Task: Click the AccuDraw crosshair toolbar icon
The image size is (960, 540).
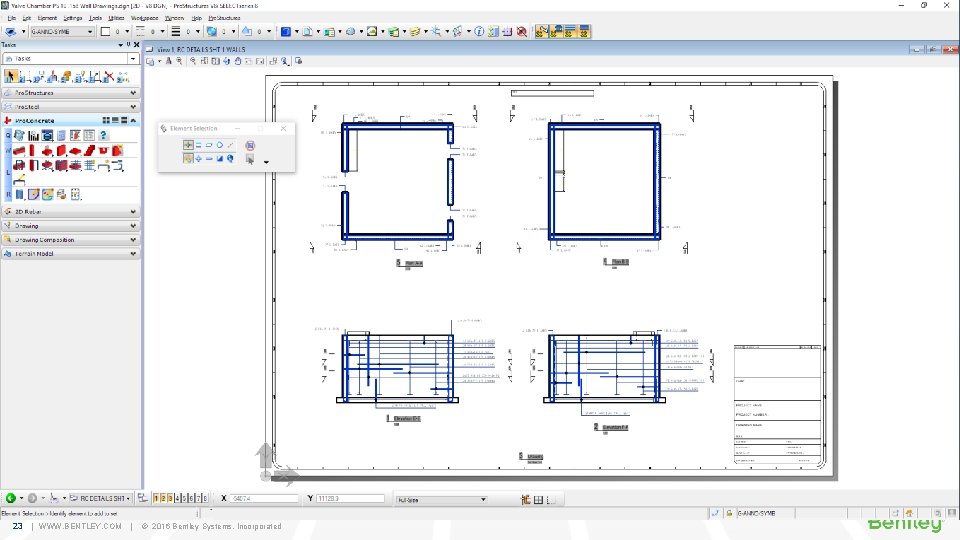Action: 436,31
